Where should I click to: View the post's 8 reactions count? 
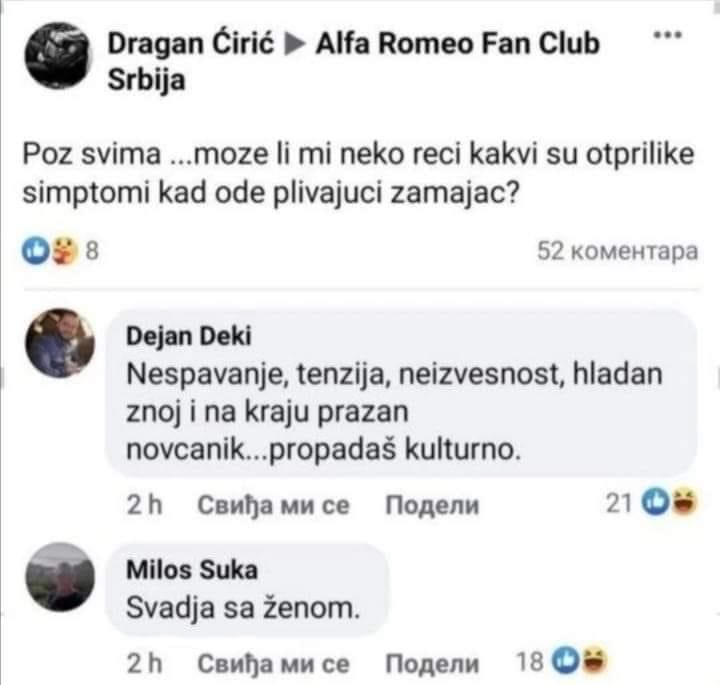click(92, 251)
